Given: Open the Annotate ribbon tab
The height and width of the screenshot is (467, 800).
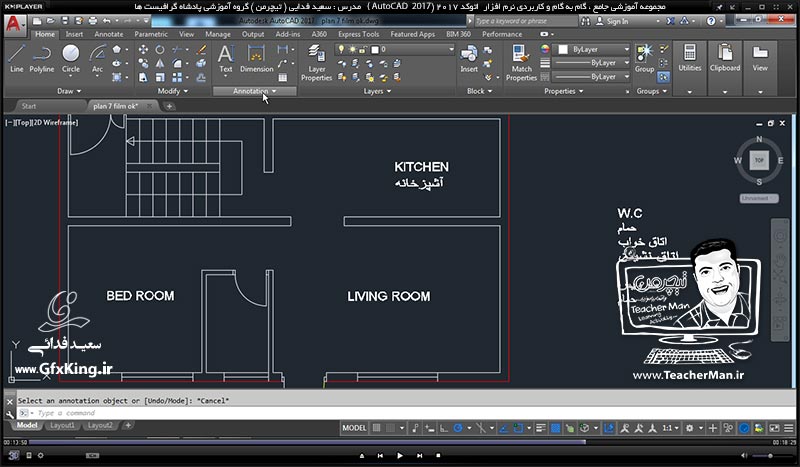Looking at the screenshot, I should coord(109,34).
